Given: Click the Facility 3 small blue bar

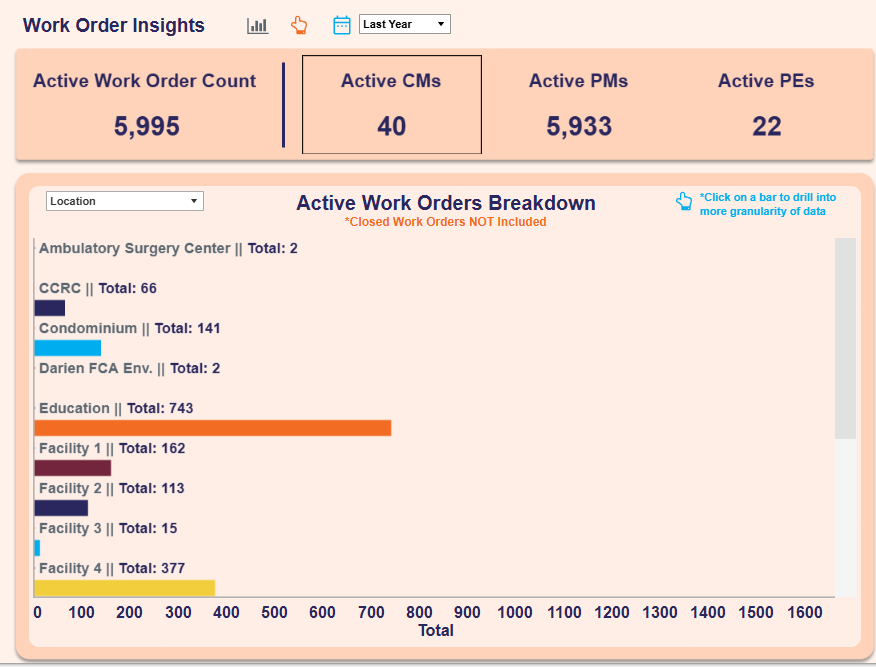Looking at the screenshot, I should (x=38, y=547).
